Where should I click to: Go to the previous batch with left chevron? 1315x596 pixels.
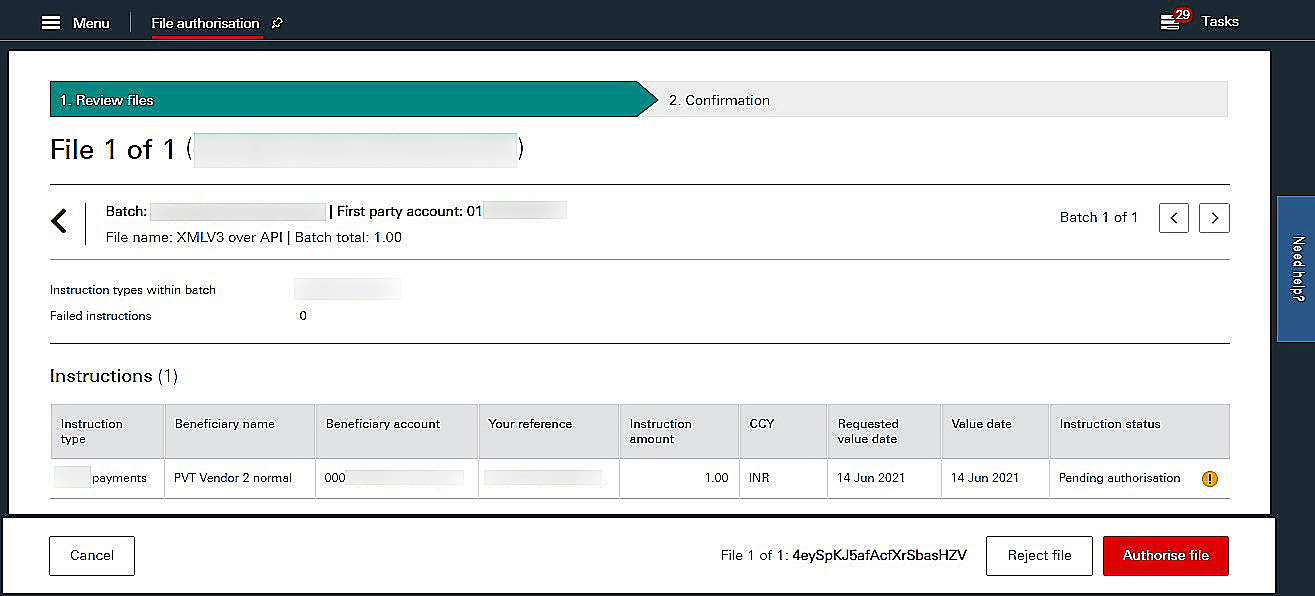1173,217
